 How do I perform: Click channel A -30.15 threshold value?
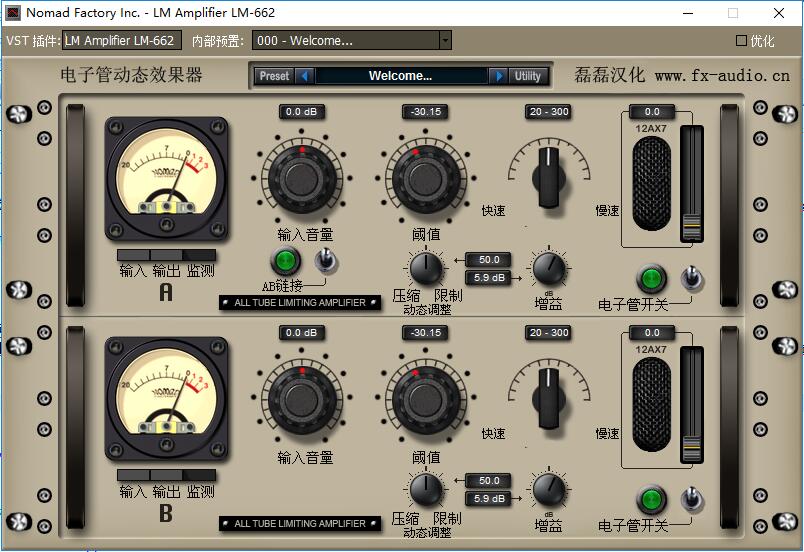point(425,112)
